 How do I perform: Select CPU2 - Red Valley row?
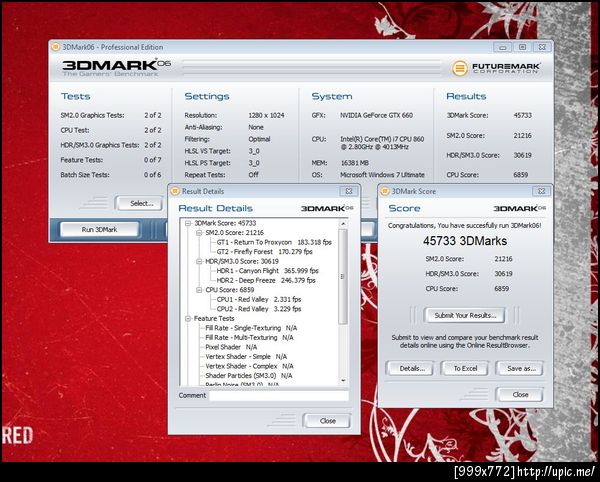click(x=259, y=309)
